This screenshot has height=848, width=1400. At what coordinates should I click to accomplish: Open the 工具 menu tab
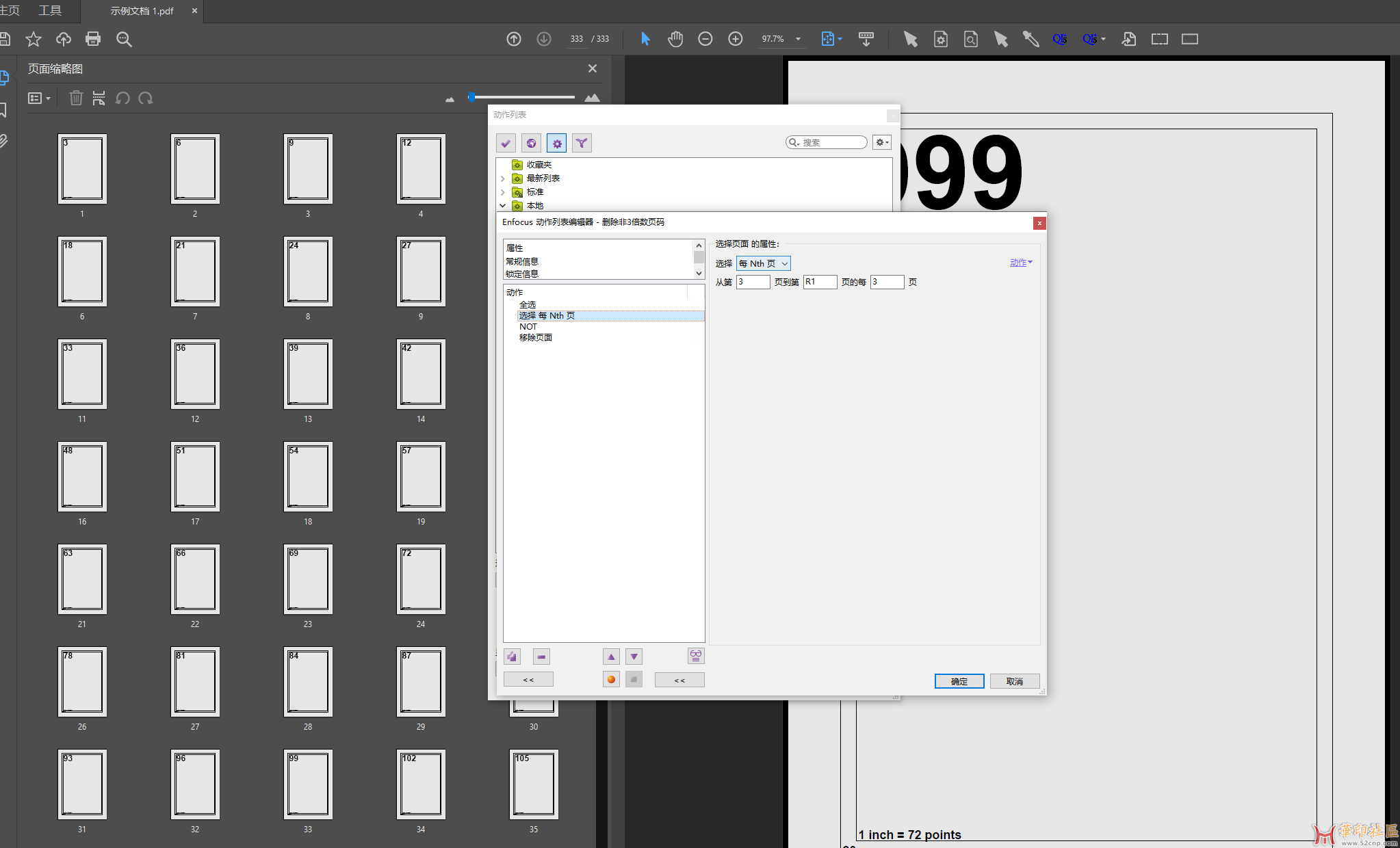[50, 11]
